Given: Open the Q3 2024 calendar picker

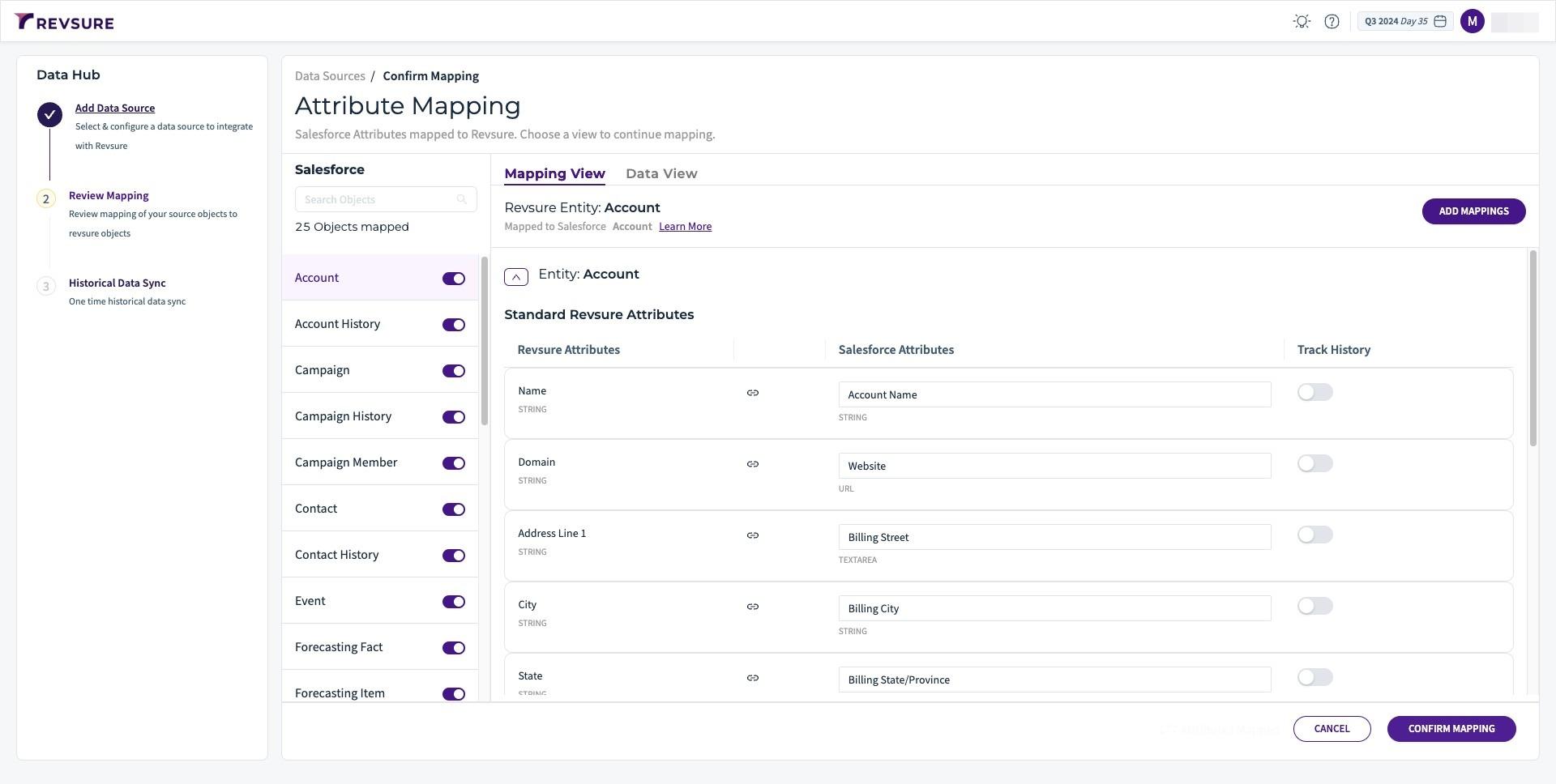Looking at the screenshot, I should pos(1405,22).
